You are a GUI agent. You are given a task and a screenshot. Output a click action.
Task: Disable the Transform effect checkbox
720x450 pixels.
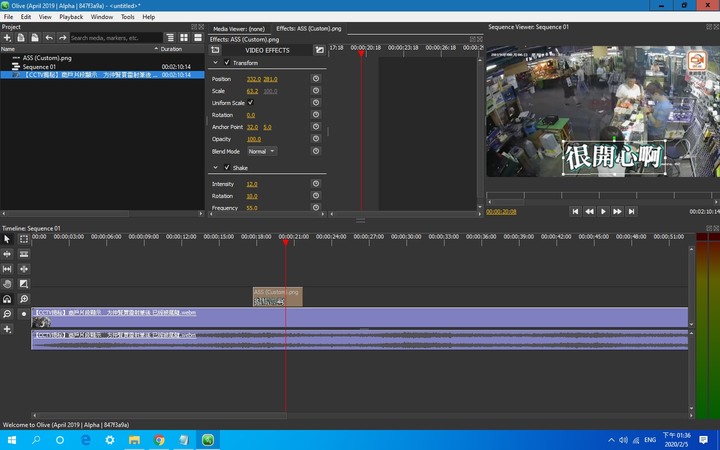coord(227,62)
